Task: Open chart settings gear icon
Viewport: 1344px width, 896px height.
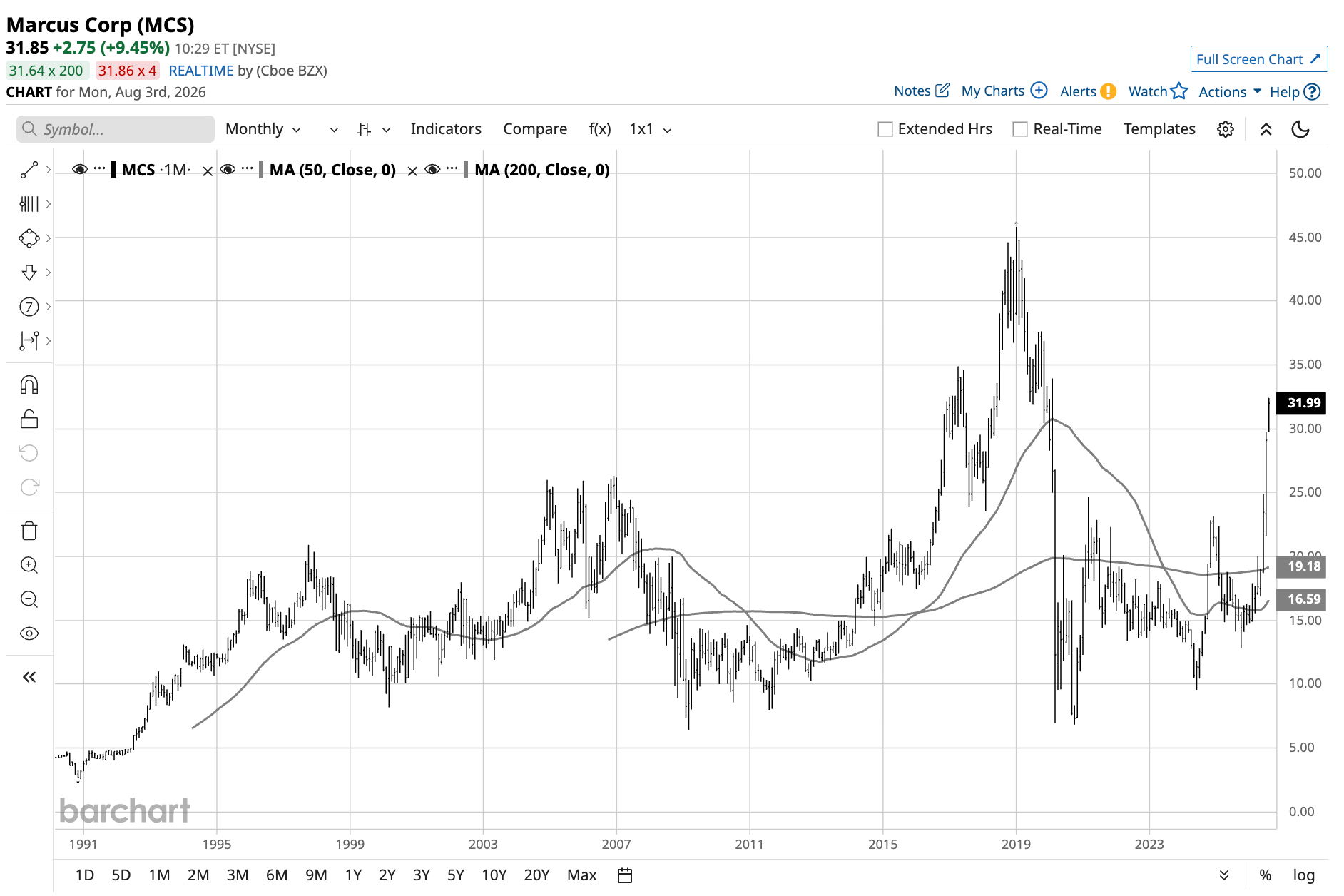Action: (1226, 129)
